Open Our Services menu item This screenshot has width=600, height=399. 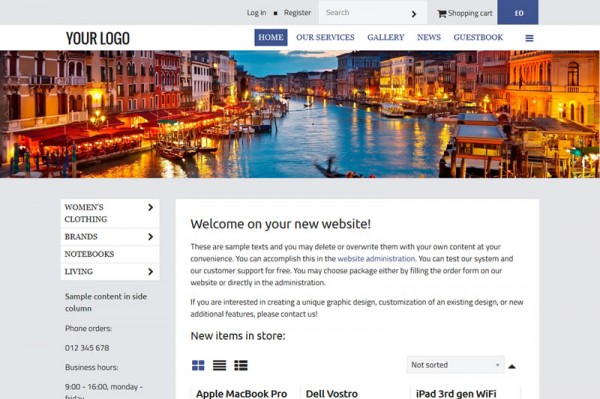pyautogui.click(x=325, y=37)
